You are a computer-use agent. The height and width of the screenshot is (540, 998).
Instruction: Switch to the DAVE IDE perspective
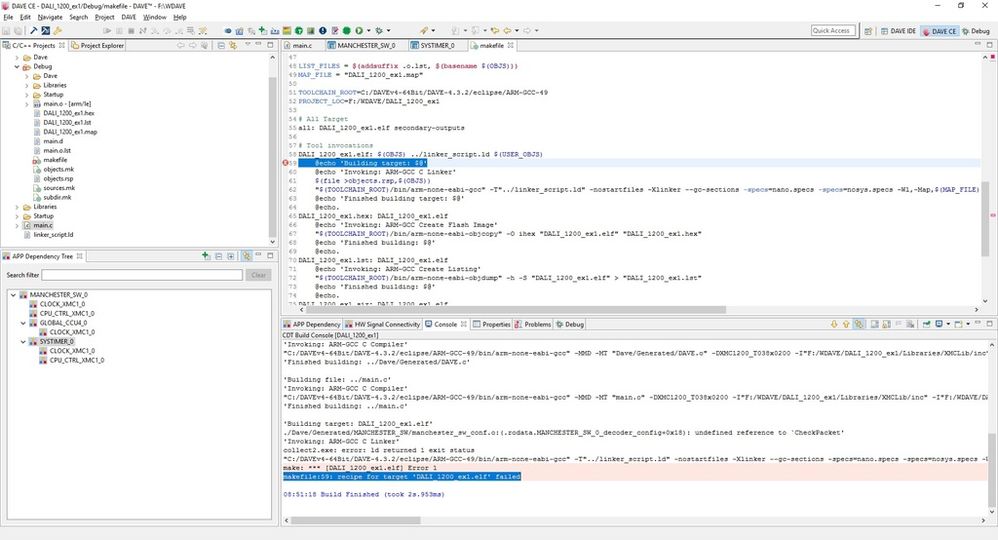(x=898, y=31)
